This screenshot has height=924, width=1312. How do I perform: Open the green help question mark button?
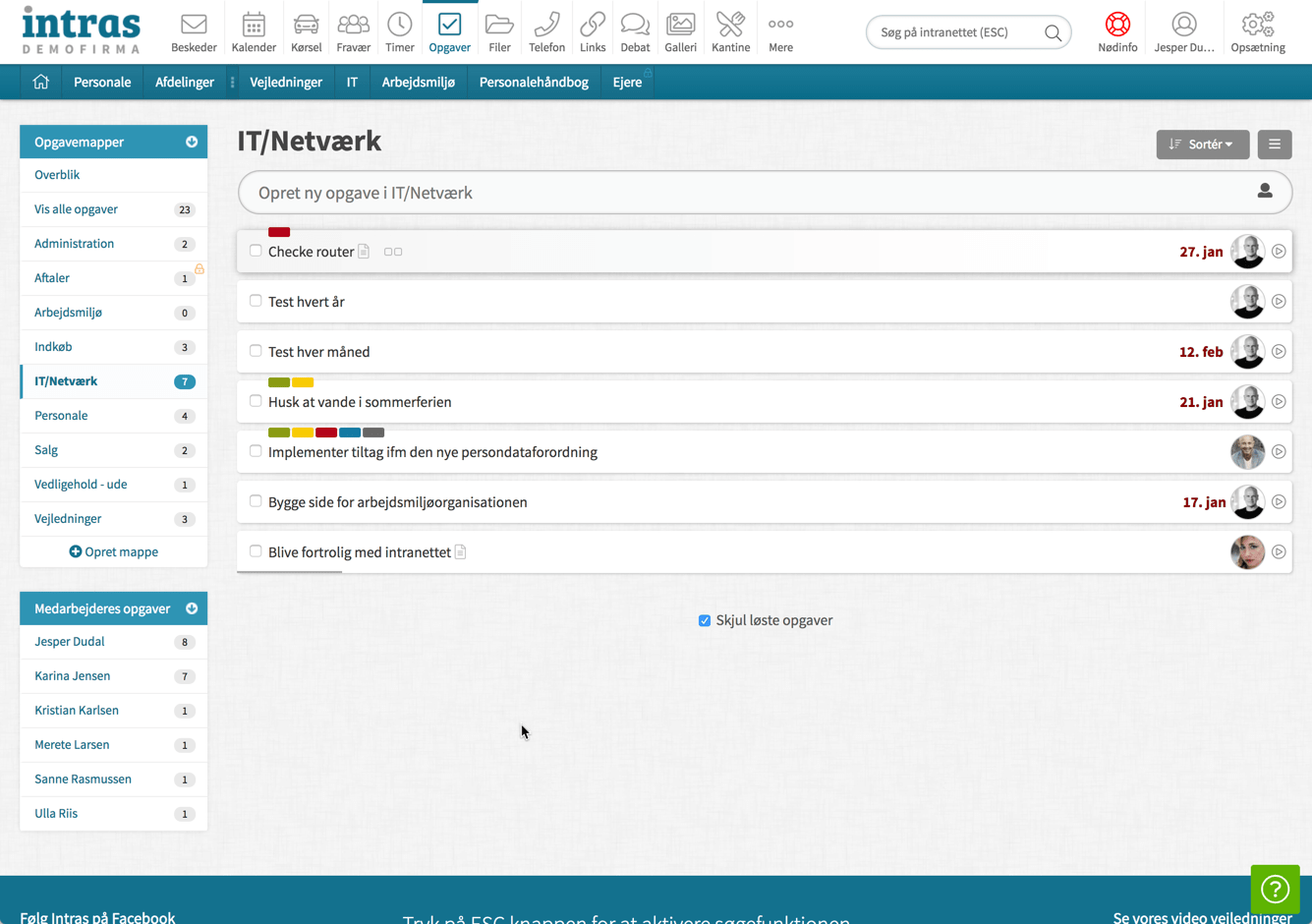tap(1275, 889)
